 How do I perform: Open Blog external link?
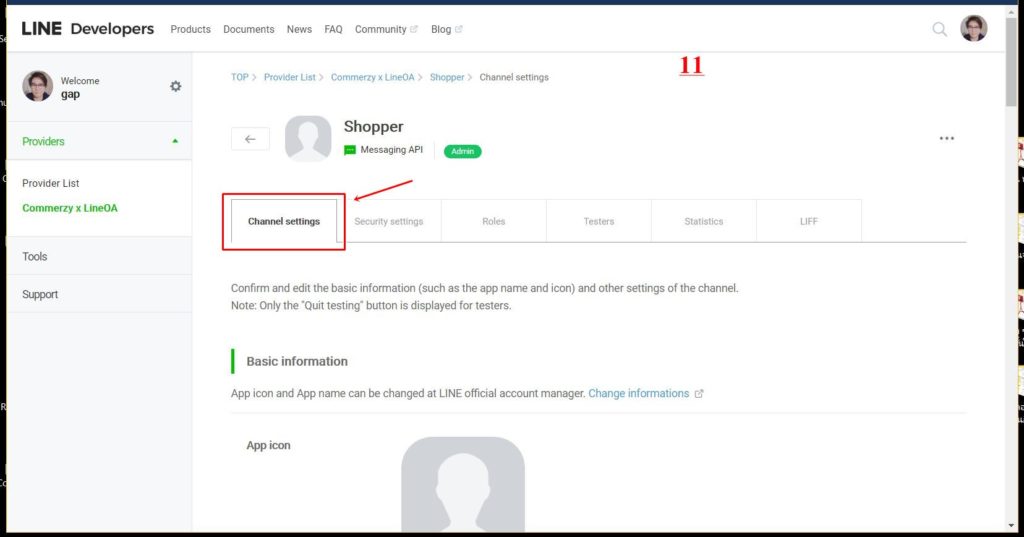(x=447, y=29)
